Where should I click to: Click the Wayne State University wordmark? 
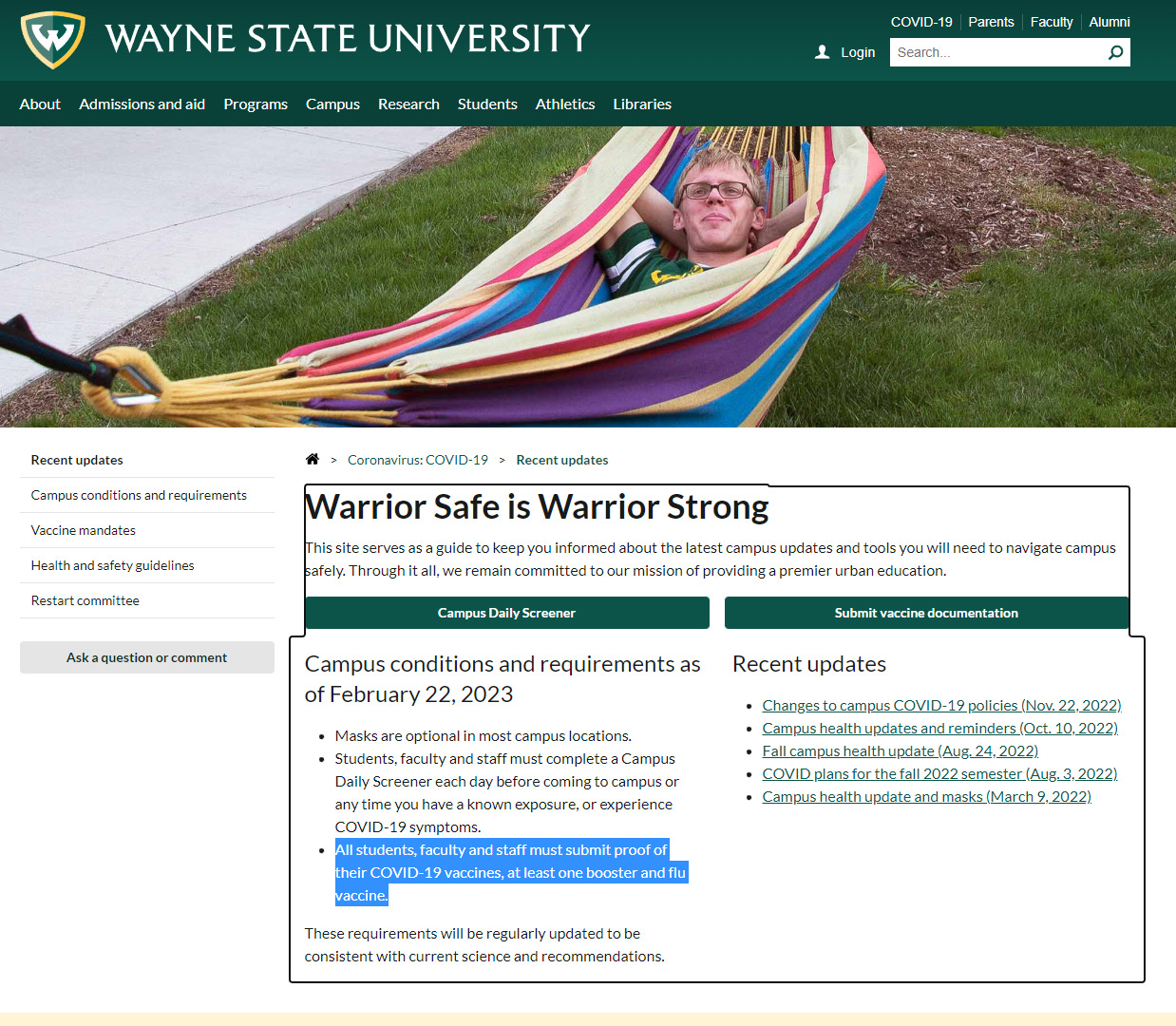348,39
